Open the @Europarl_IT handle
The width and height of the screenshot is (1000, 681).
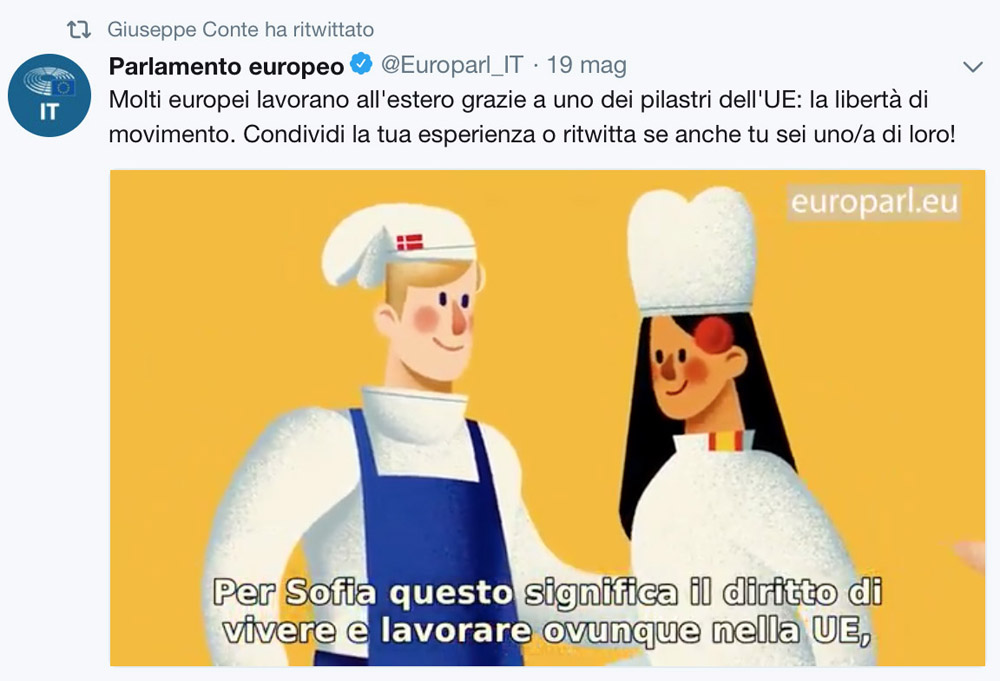tap(452, 65)
